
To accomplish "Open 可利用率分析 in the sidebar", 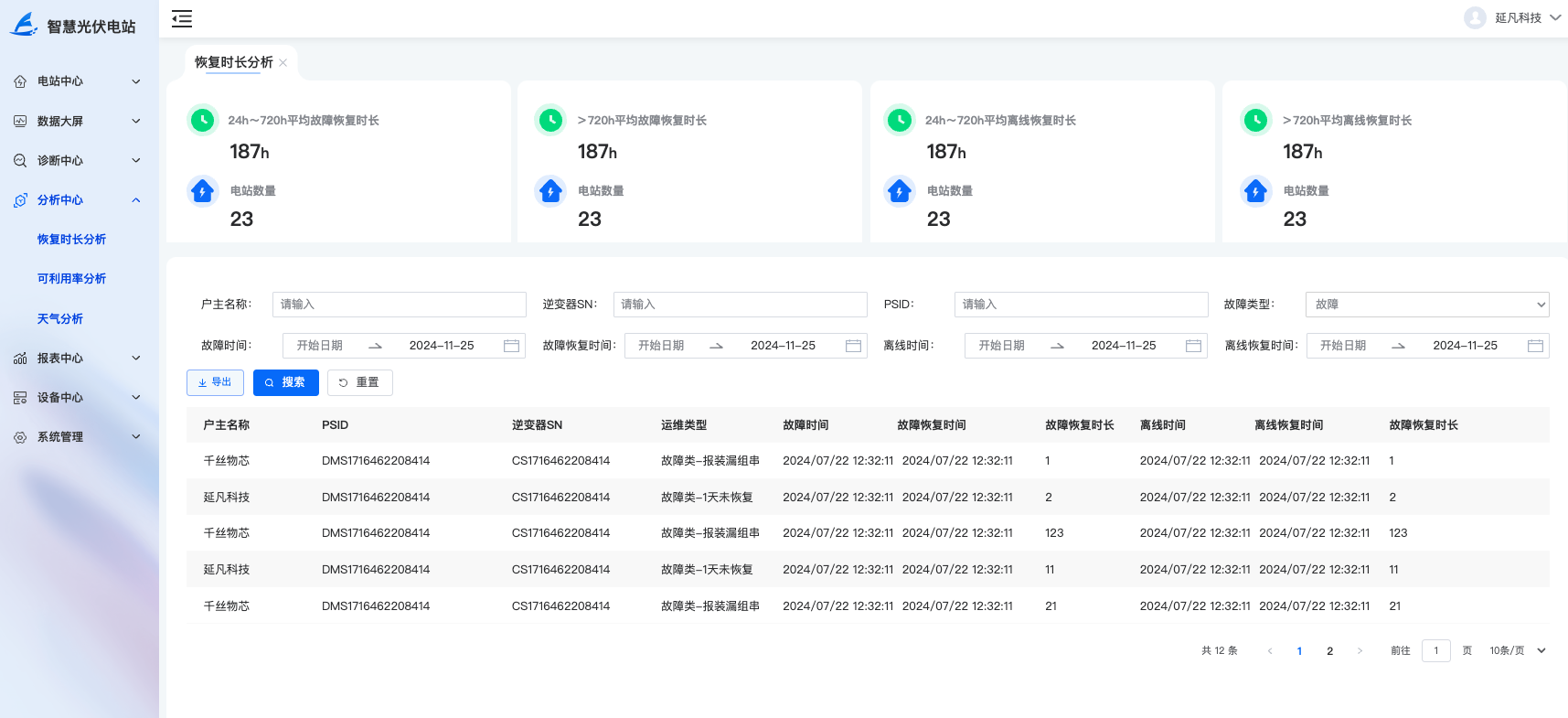I will pos(71,279).
